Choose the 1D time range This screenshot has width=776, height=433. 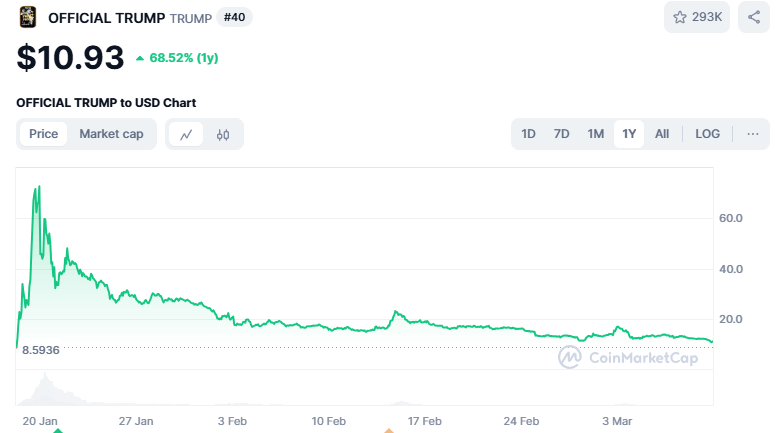(x=528, y=134)
